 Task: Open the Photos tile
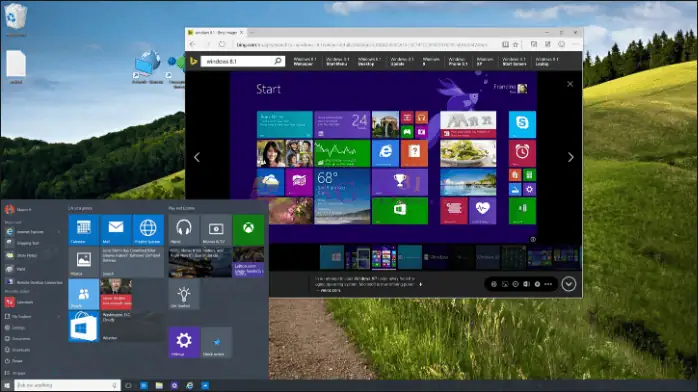83,262
